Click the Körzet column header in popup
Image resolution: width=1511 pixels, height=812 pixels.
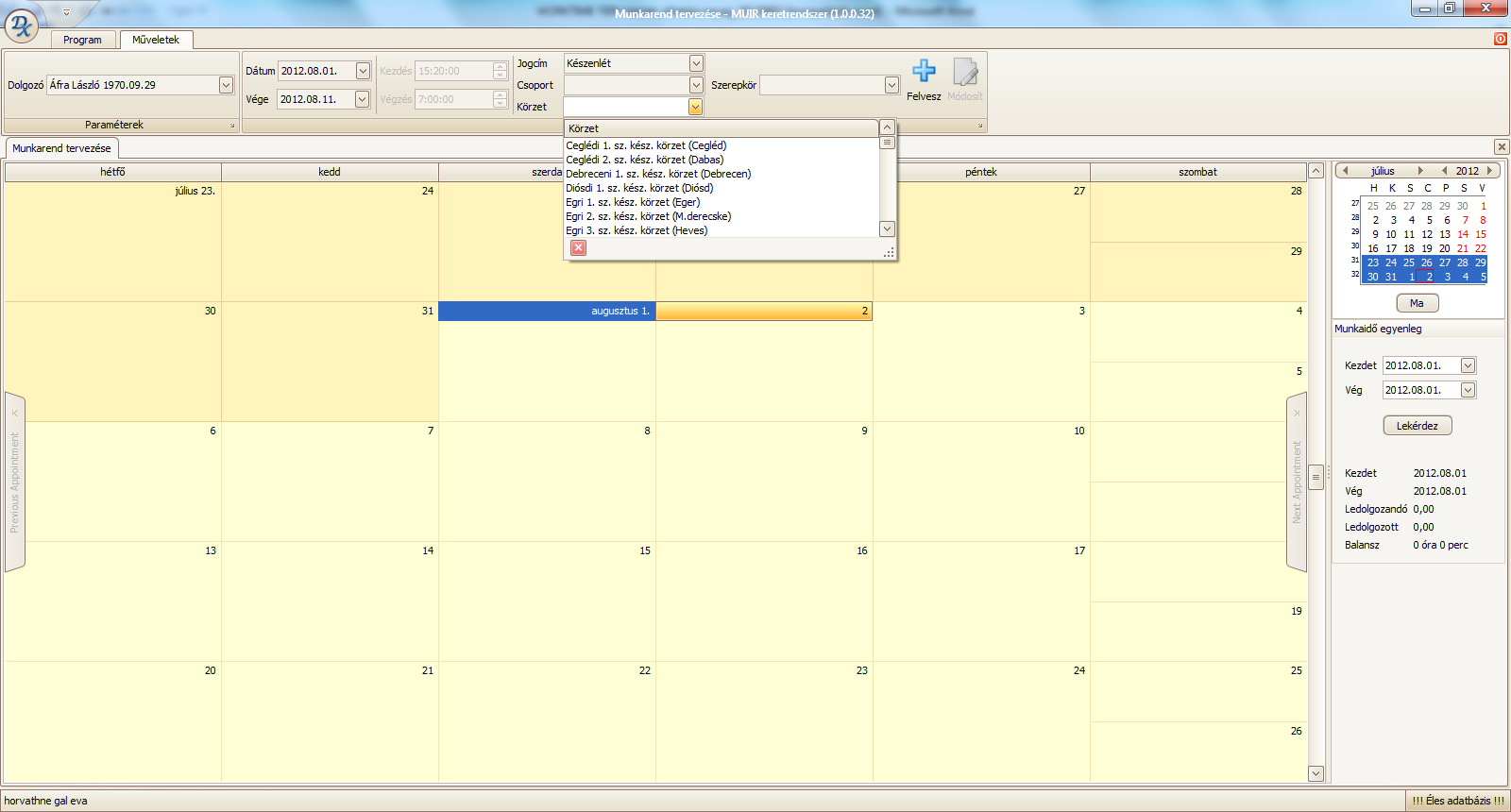click(x=722, y=128)
